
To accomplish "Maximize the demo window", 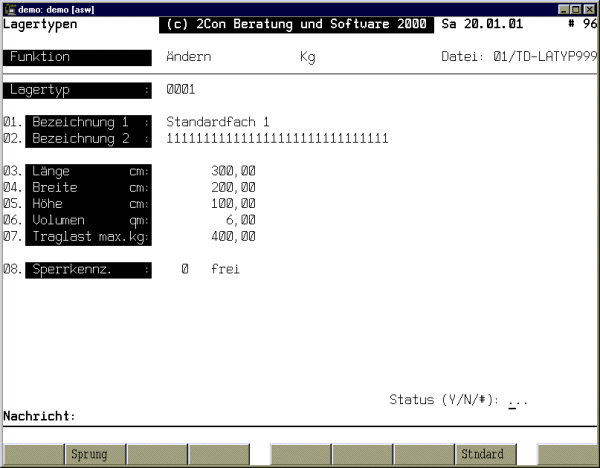I will tap(576, 8).
